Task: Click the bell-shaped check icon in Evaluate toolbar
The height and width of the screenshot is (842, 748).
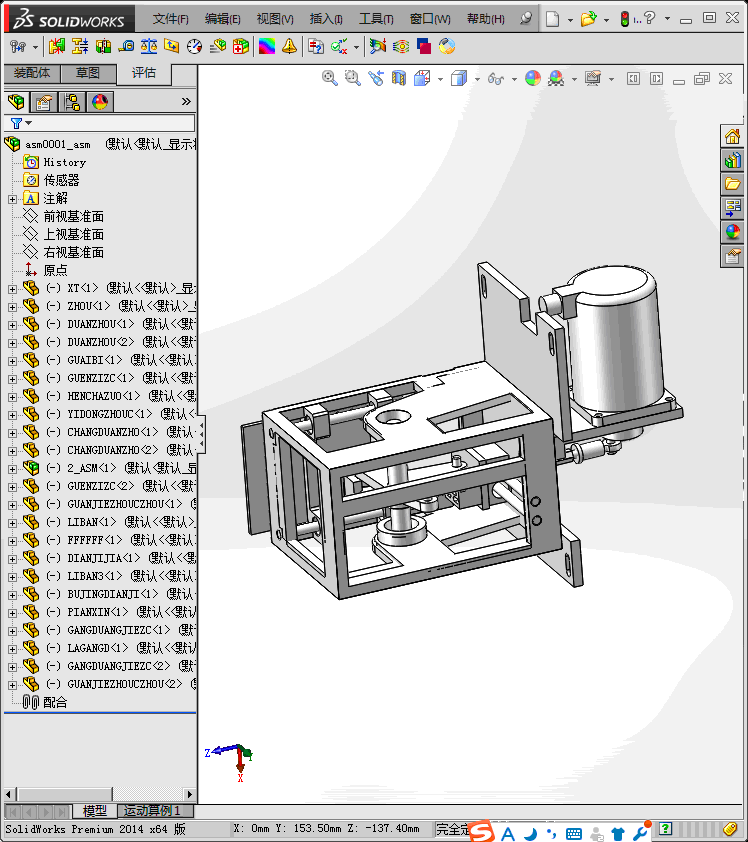Action: (x=289, y=47)
